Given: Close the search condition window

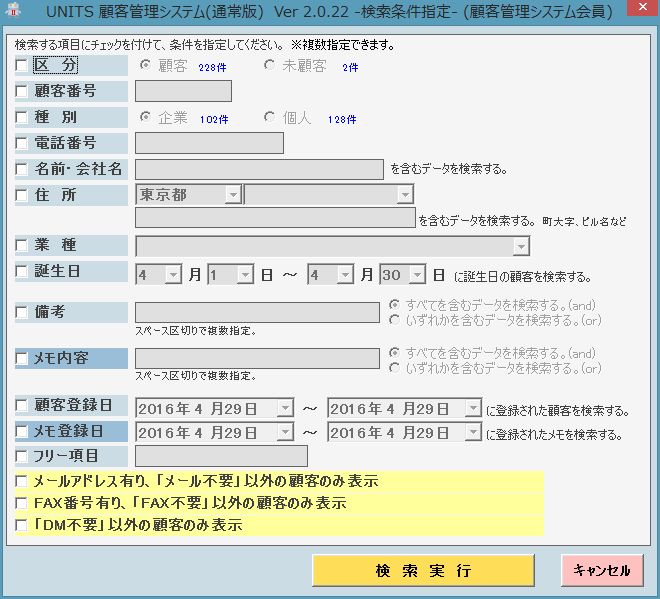Looking at the screenshot, I should [643, 8].
